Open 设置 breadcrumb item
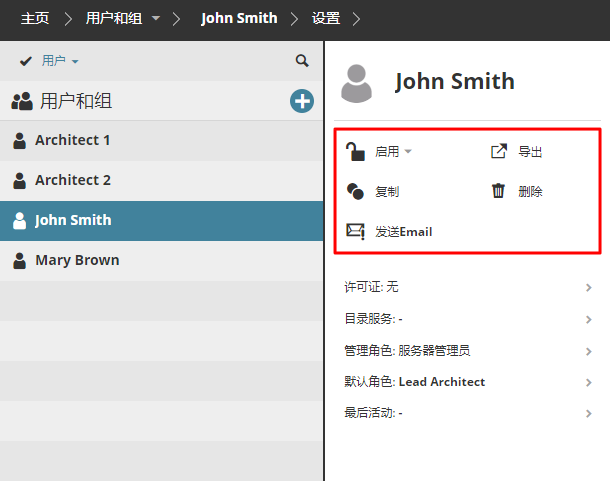This screenshot has height=481, width=610. [326, 18]
